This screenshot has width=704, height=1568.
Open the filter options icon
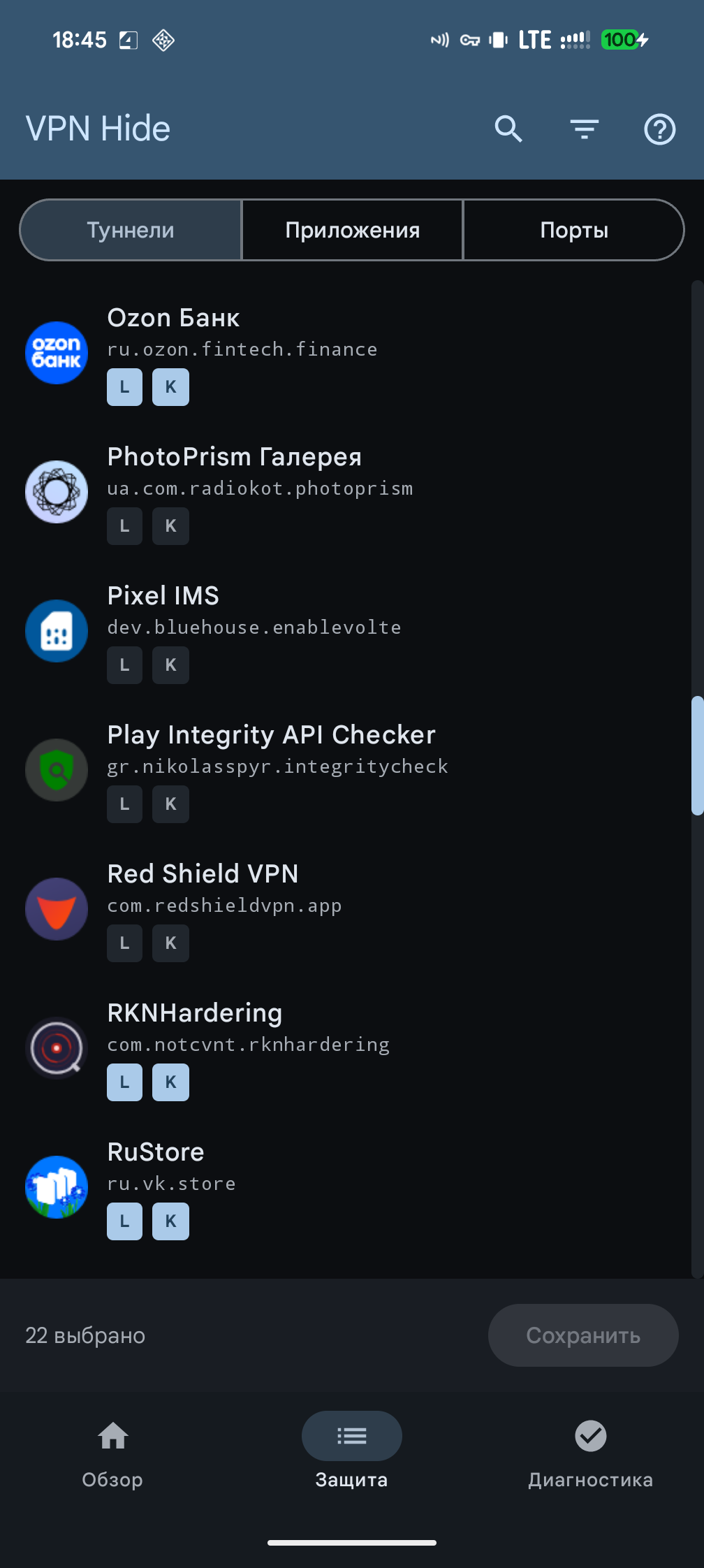point(584,129)
